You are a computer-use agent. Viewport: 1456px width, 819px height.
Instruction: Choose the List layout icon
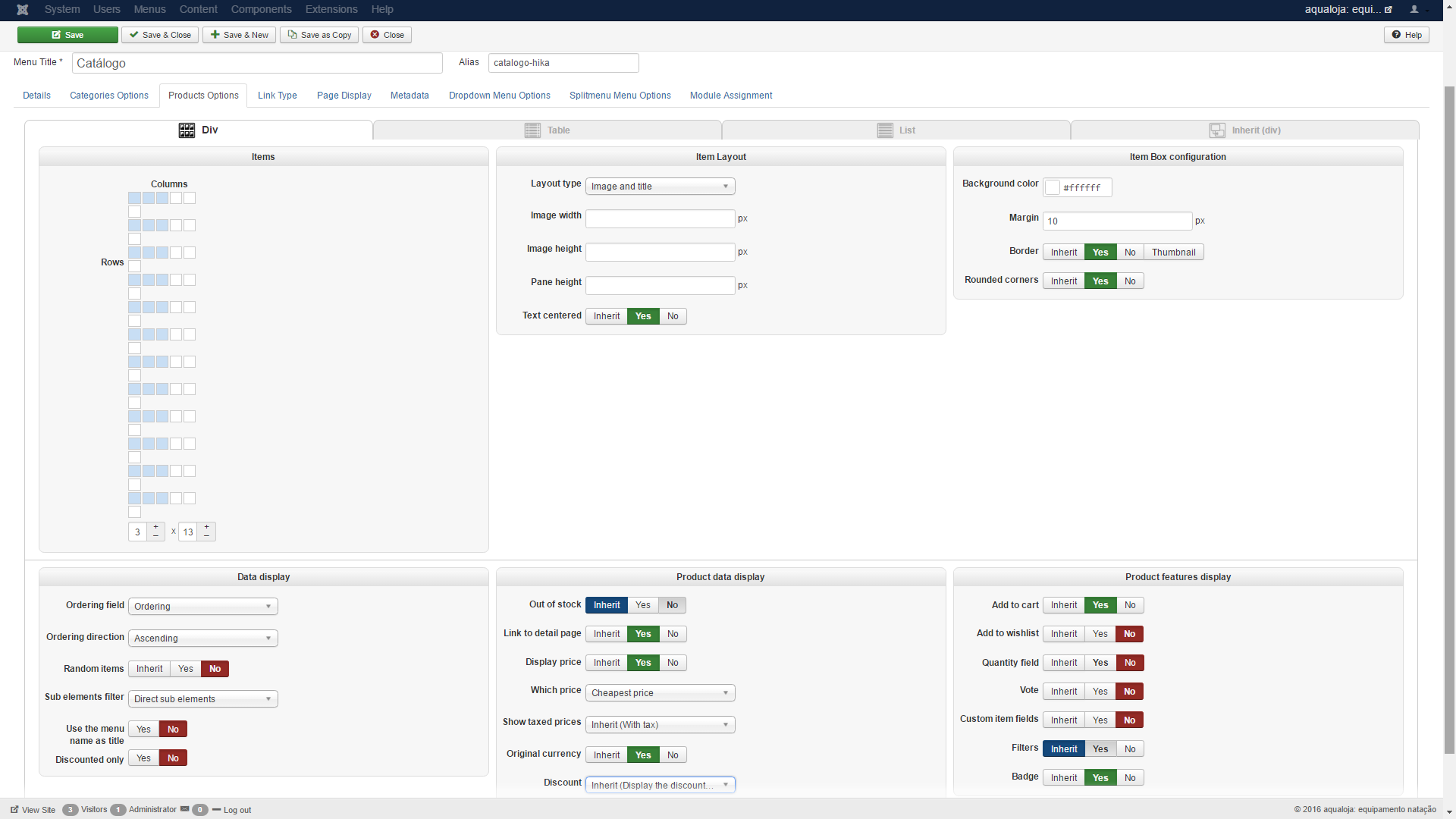click(x=884, y=130)
